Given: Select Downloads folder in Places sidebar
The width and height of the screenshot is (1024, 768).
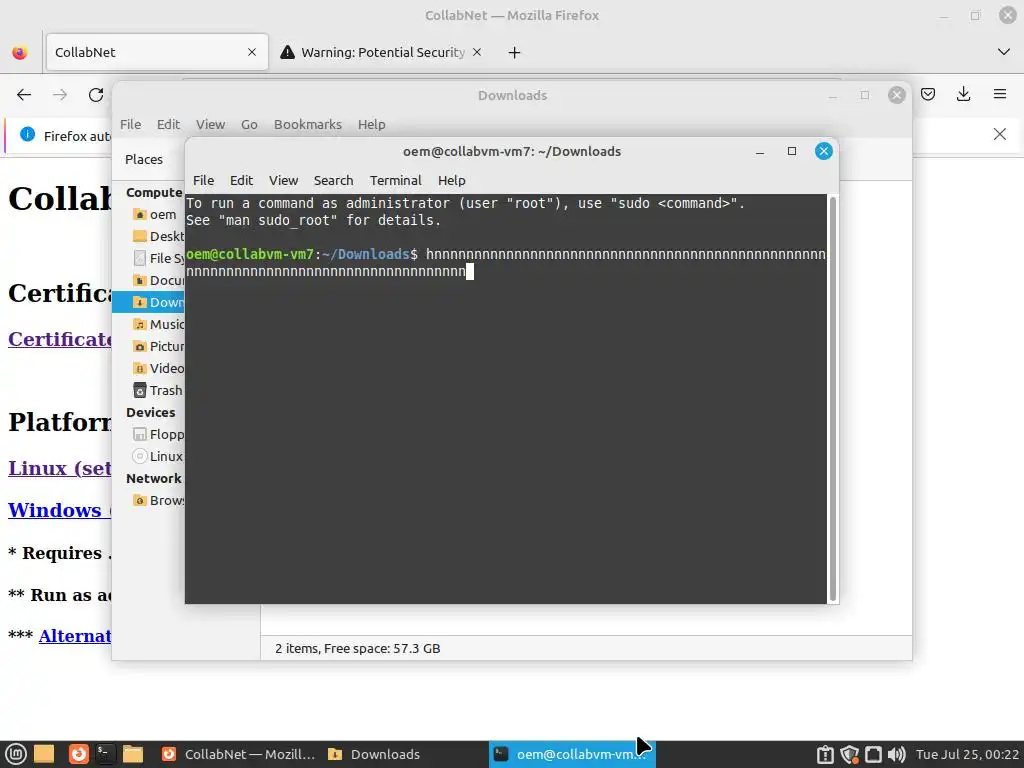Looking at the screenshot, I should pyautogui.click(x=149, y=302).
